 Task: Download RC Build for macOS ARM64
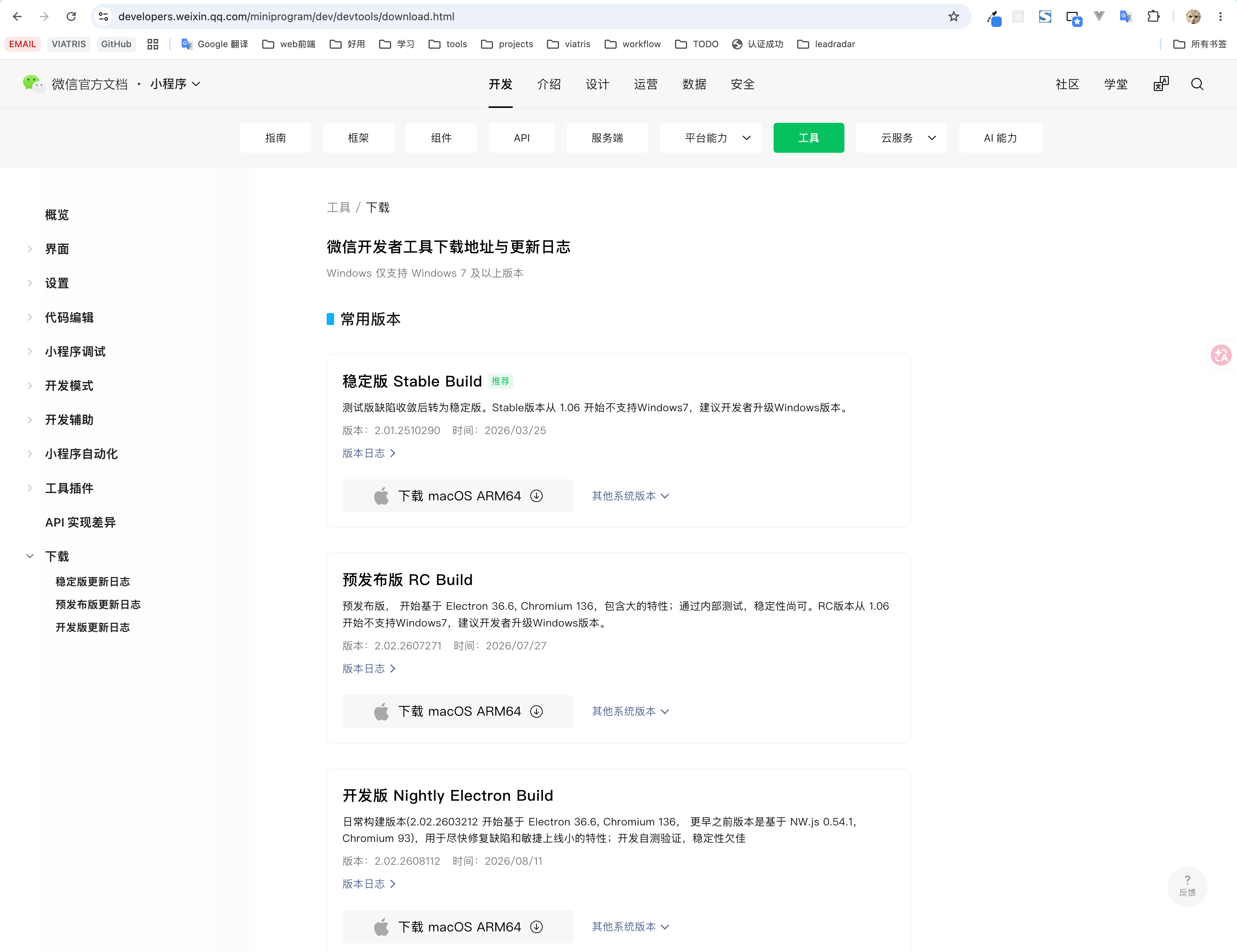click(458, 711)
